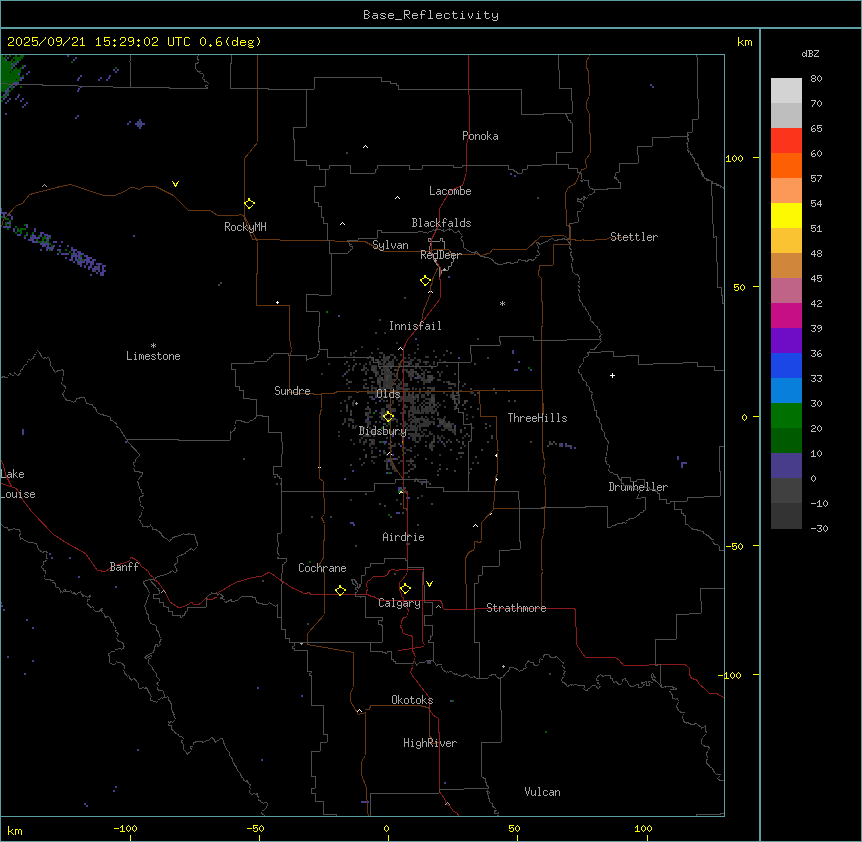Select the yellow diamond marker below Cochrane
Image resolution: width=862 pixels, height=842 pixels.
tap(340, 591)
